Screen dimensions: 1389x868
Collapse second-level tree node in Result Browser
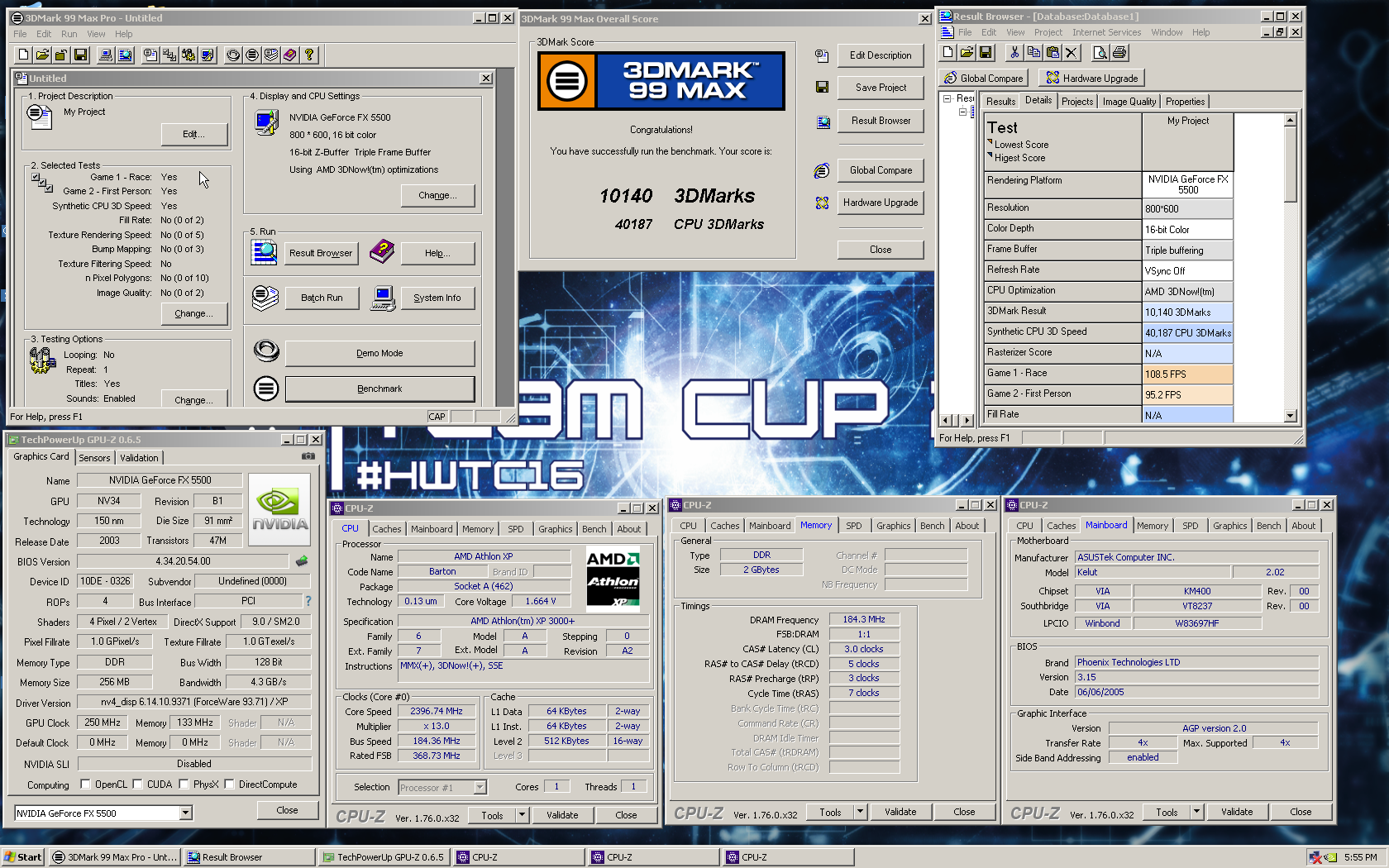[962, 112]
